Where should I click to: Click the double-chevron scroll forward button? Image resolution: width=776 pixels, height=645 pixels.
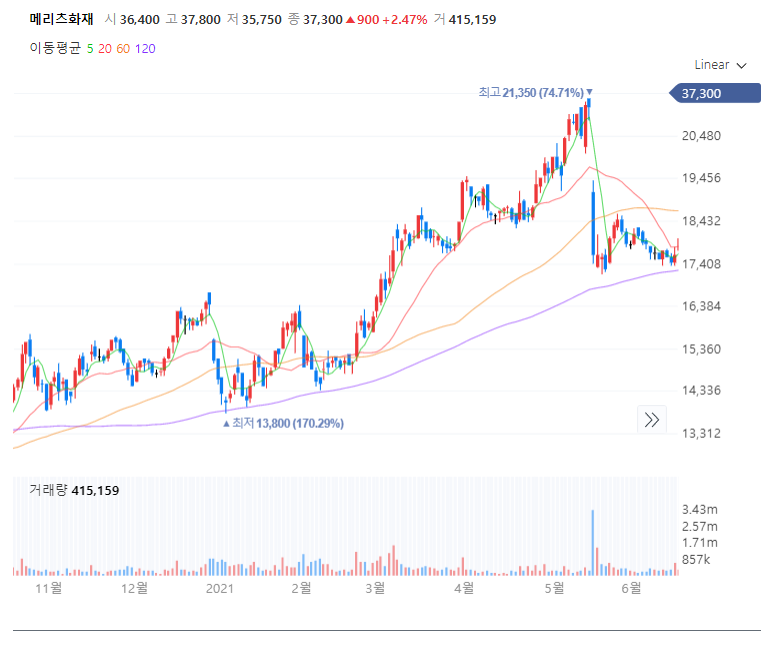(652, 420)
